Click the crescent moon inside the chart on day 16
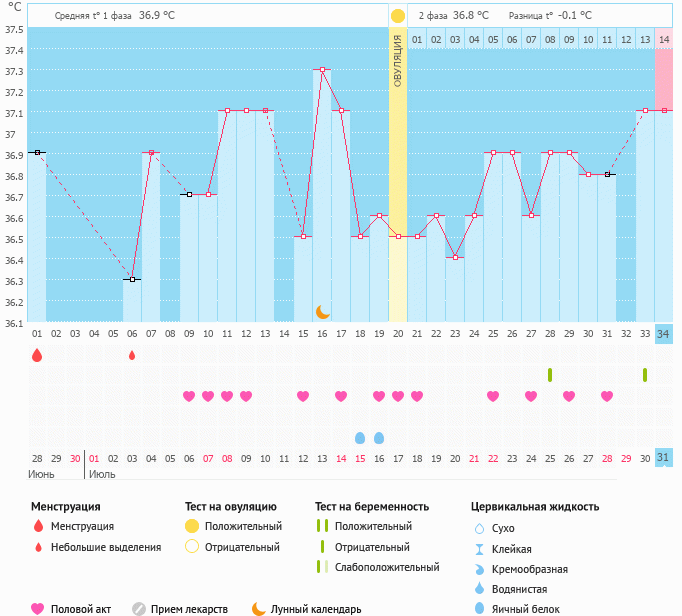682x616 pixels. tap(322, 312)
